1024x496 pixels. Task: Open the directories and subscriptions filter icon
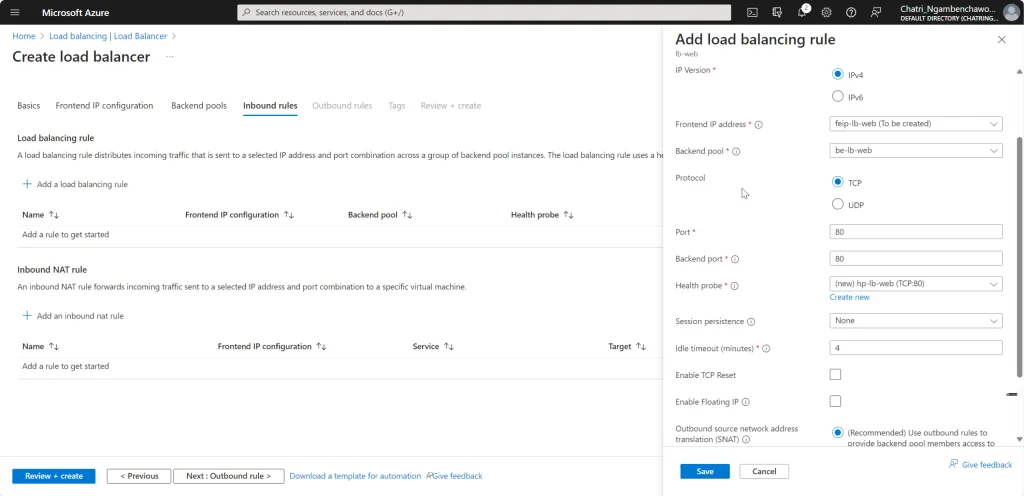point(777,12)
